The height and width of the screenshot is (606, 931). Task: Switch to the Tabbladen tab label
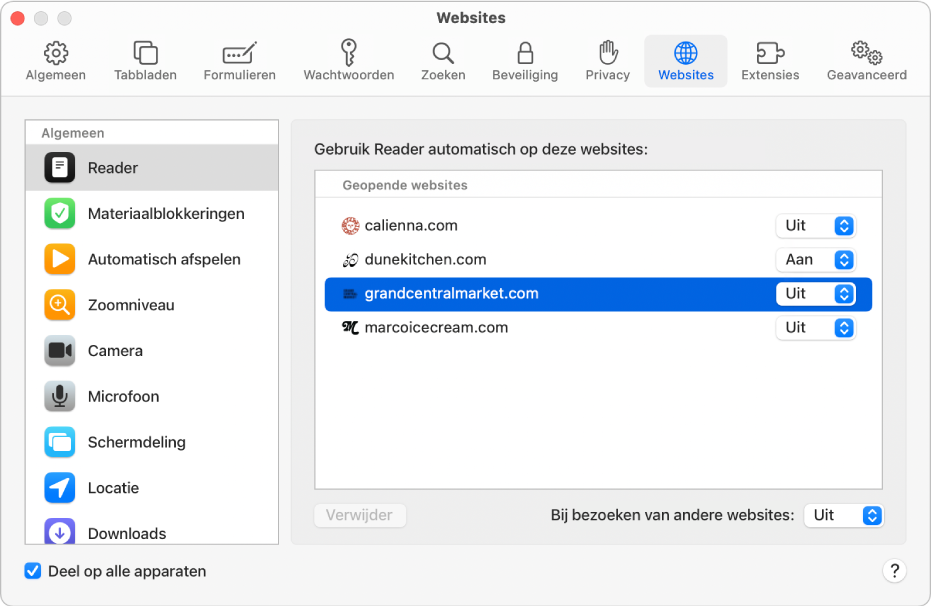tap(145, 75)
